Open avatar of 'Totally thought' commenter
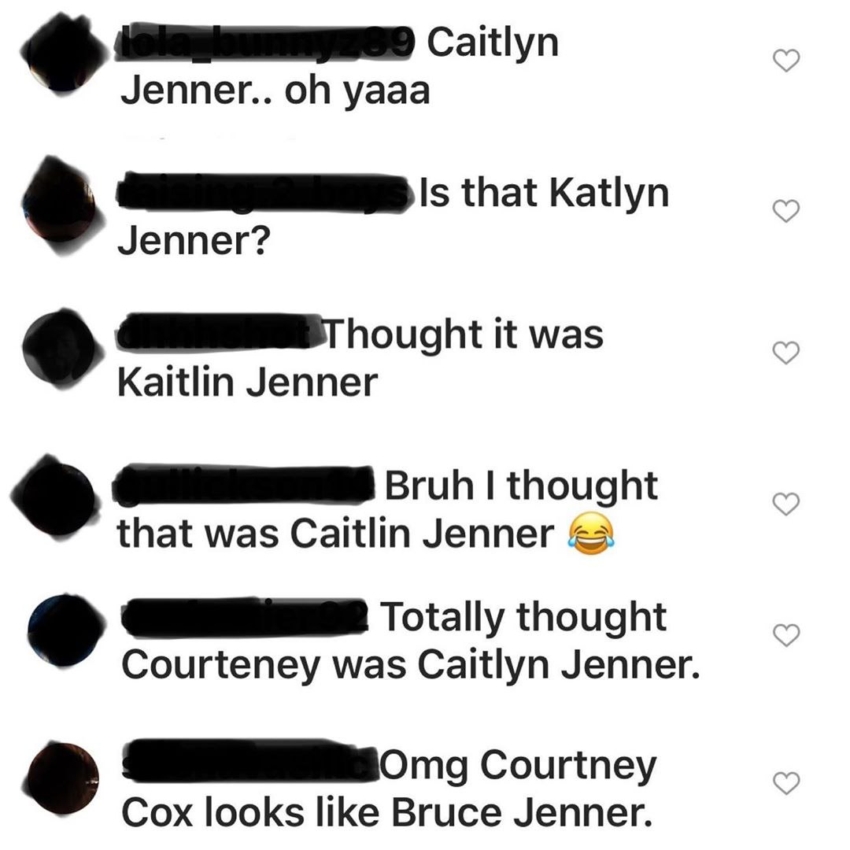Screen dimensions: 850x850 point(65,630)
